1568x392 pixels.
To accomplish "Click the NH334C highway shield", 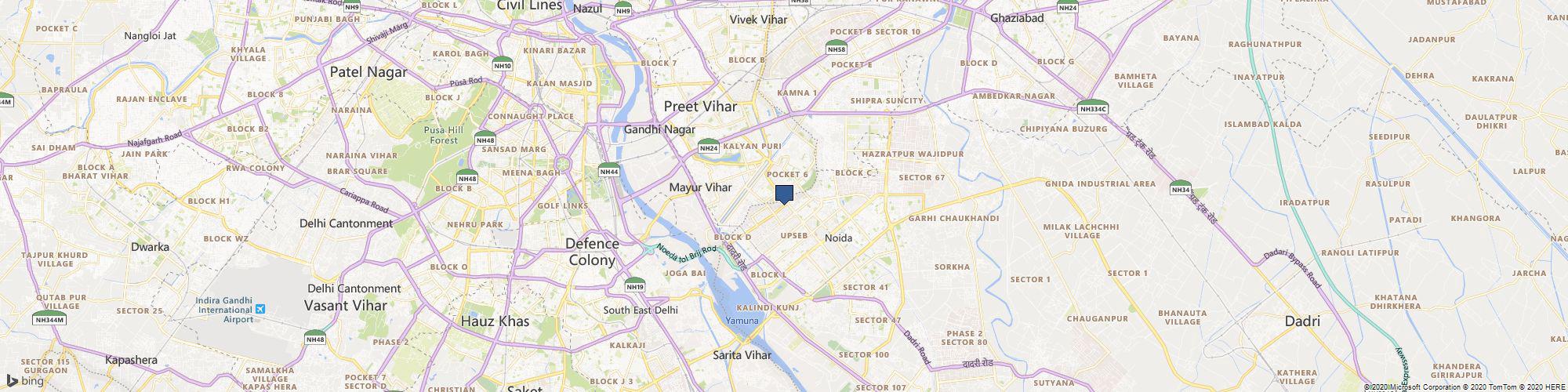I will click(x=1091, y=107).
